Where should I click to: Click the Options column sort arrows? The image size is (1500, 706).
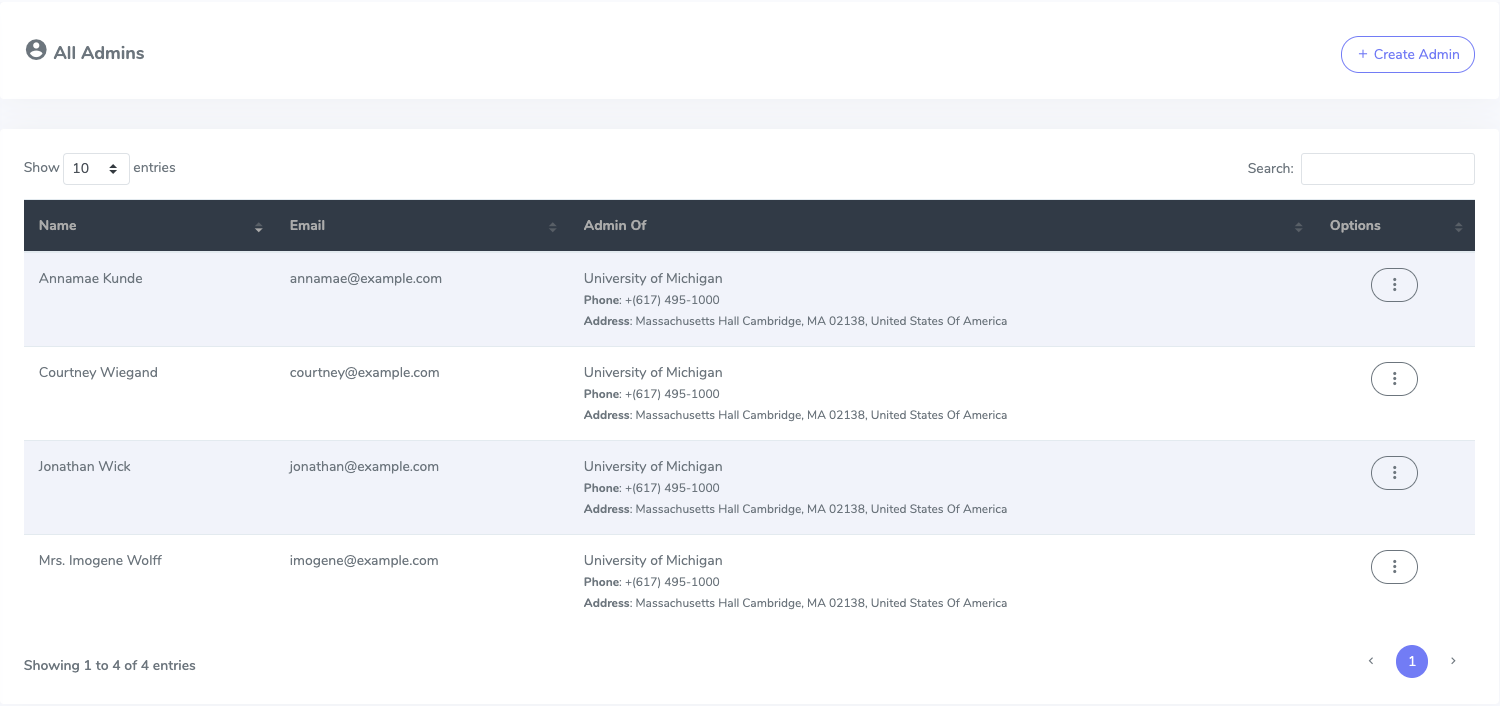1458,227
